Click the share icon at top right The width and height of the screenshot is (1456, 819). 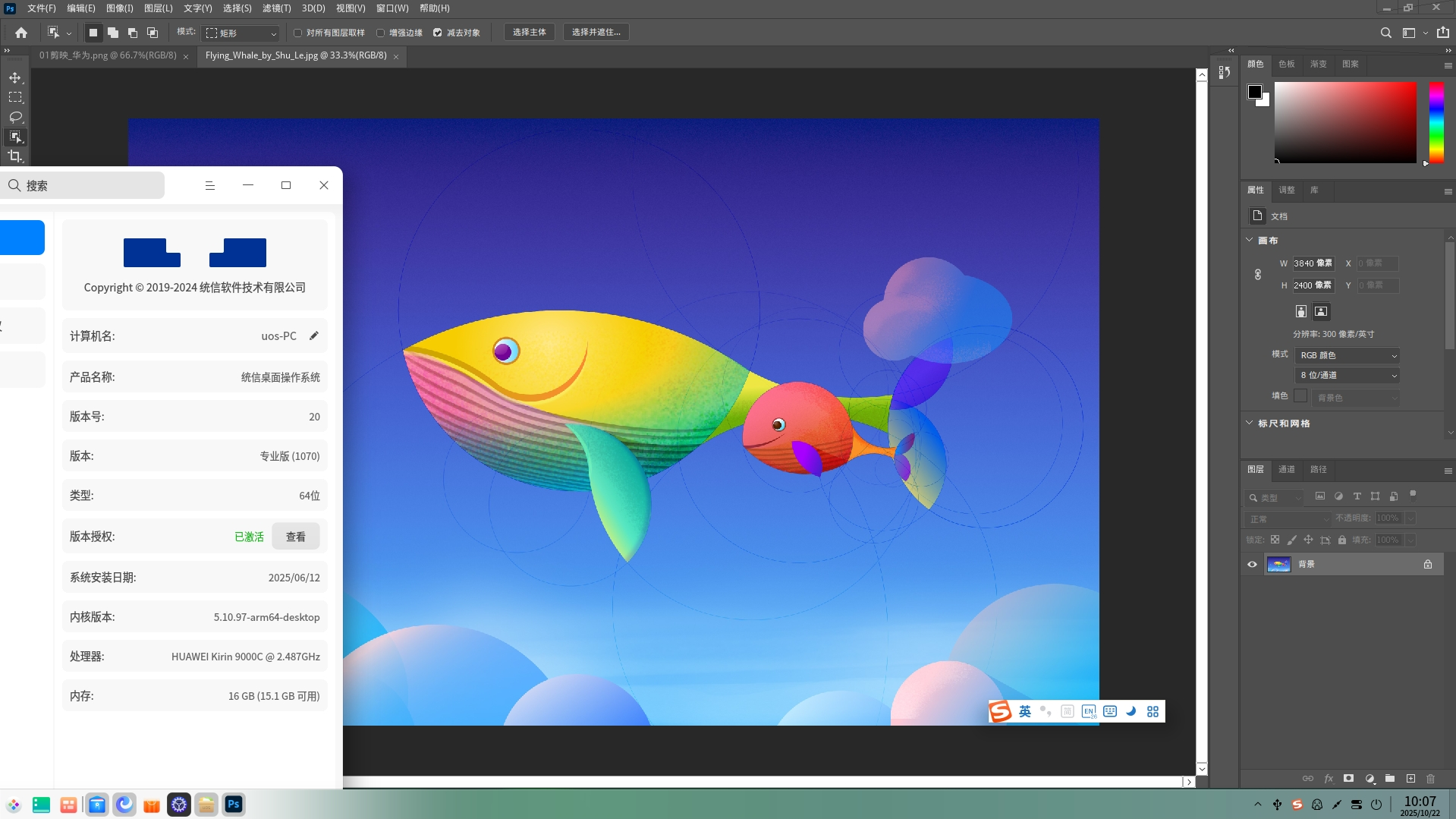1442,33
